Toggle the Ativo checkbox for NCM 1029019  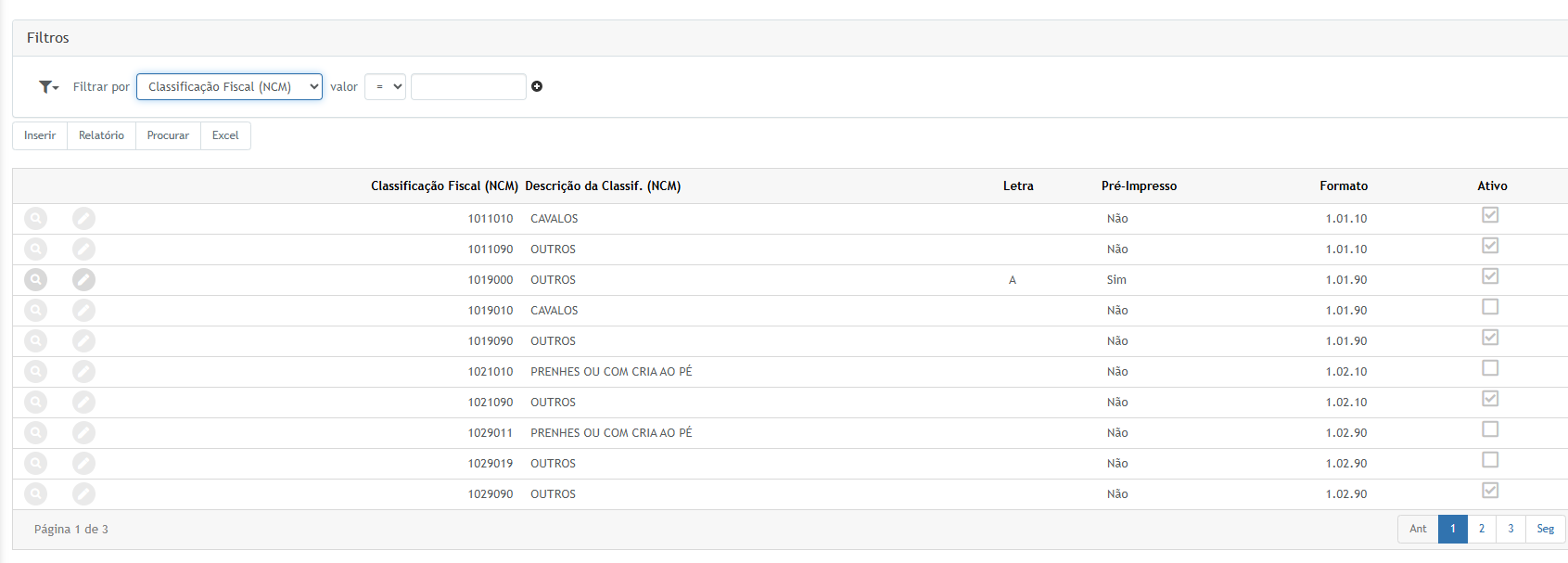1489,460
